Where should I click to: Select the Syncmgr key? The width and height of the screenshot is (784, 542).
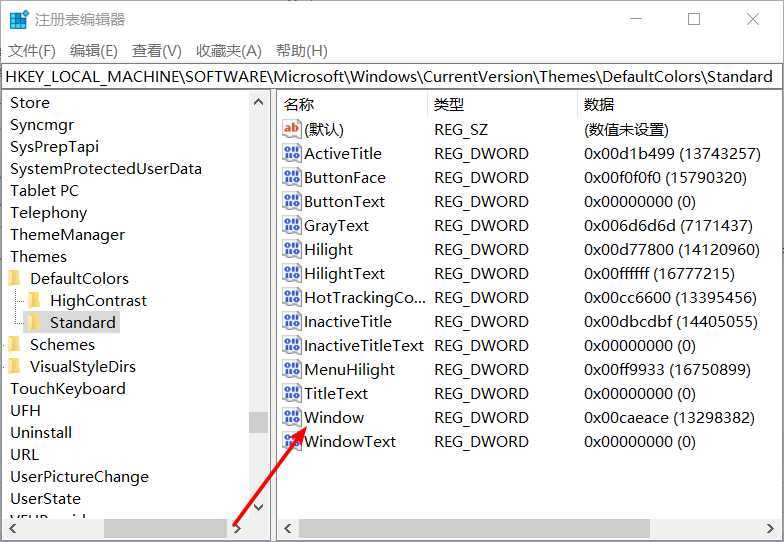(x=42, y=124)
